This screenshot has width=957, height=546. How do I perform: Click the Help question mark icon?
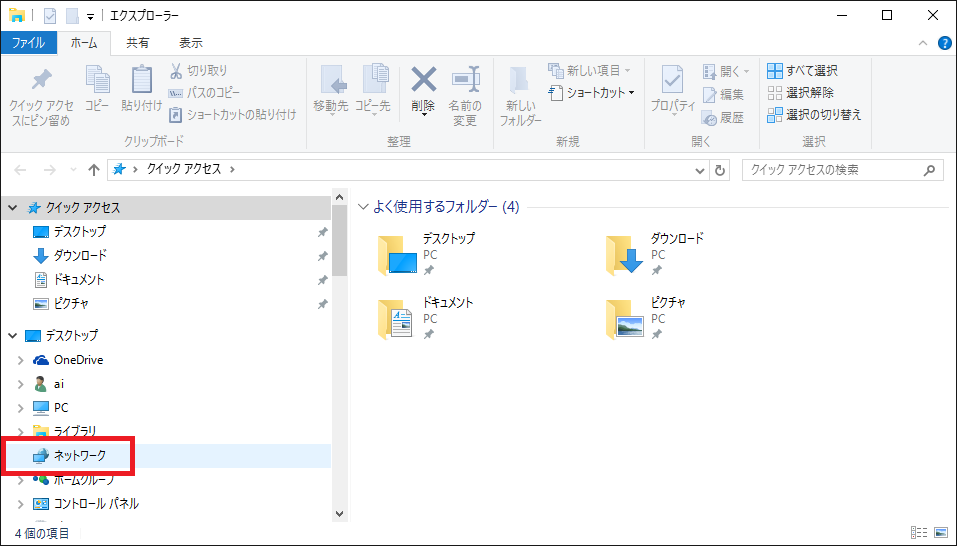(944, 43)
